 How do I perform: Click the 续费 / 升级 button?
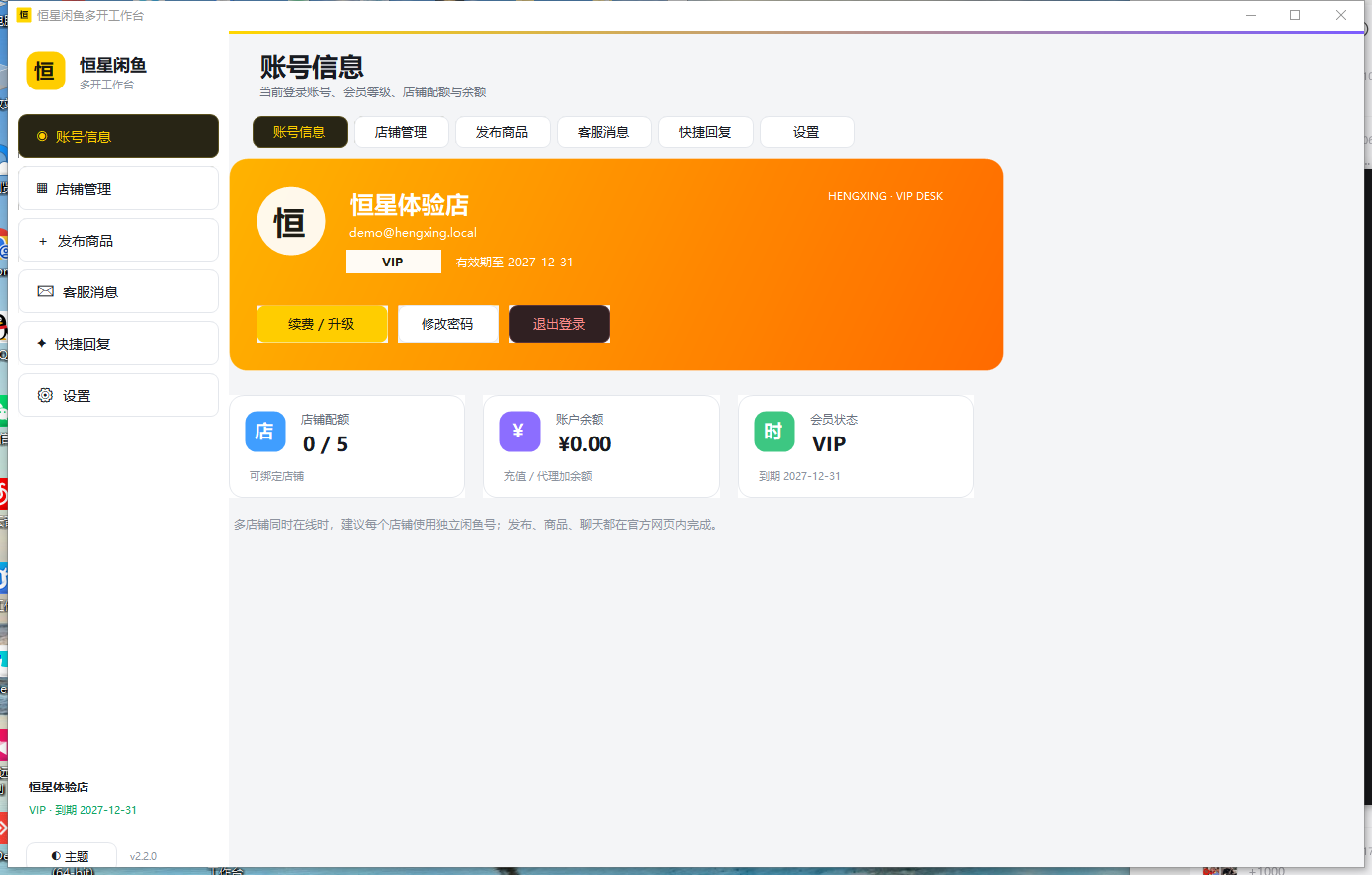322,324
